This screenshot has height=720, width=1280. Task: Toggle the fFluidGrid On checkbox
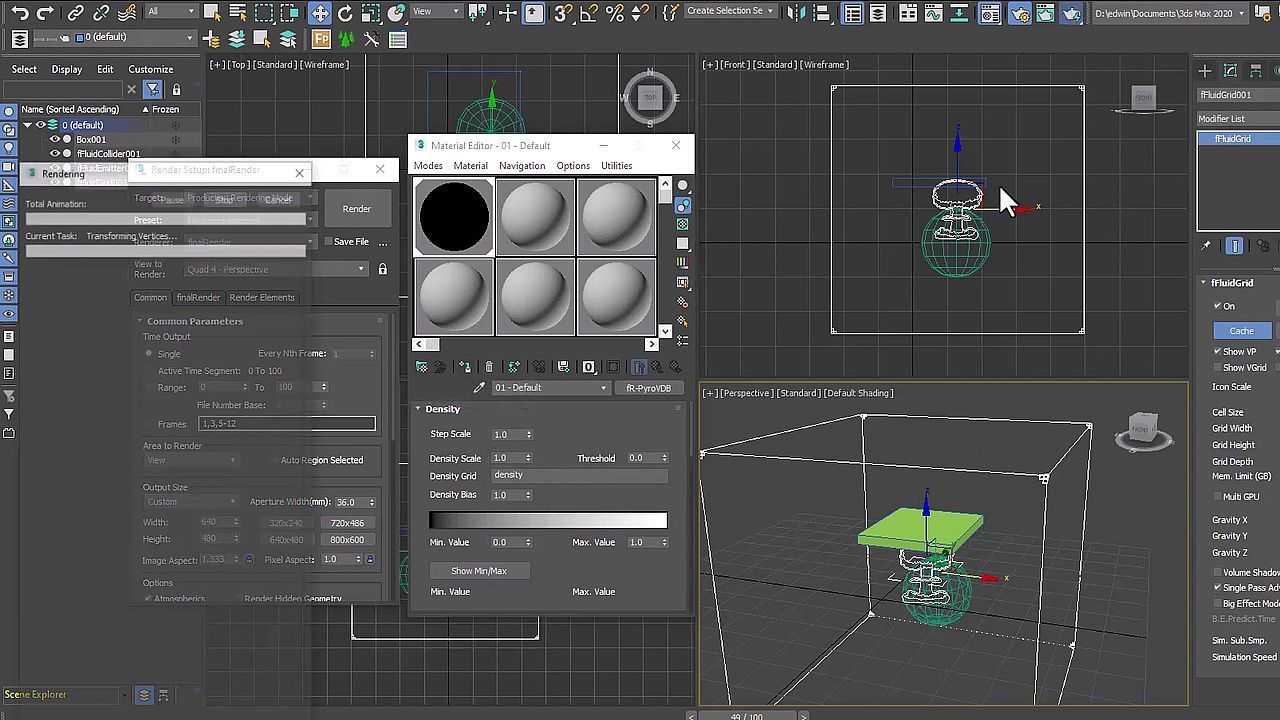1217,306
